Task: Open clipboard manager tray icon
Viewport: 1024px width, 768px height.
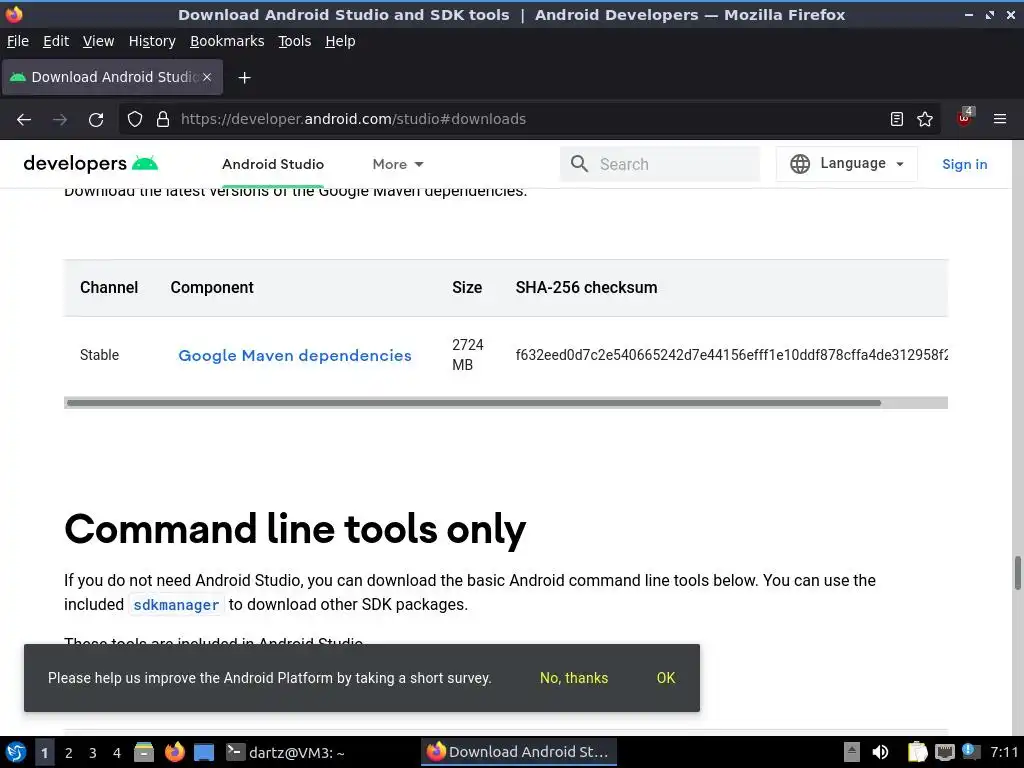Action: pos(918,752)
